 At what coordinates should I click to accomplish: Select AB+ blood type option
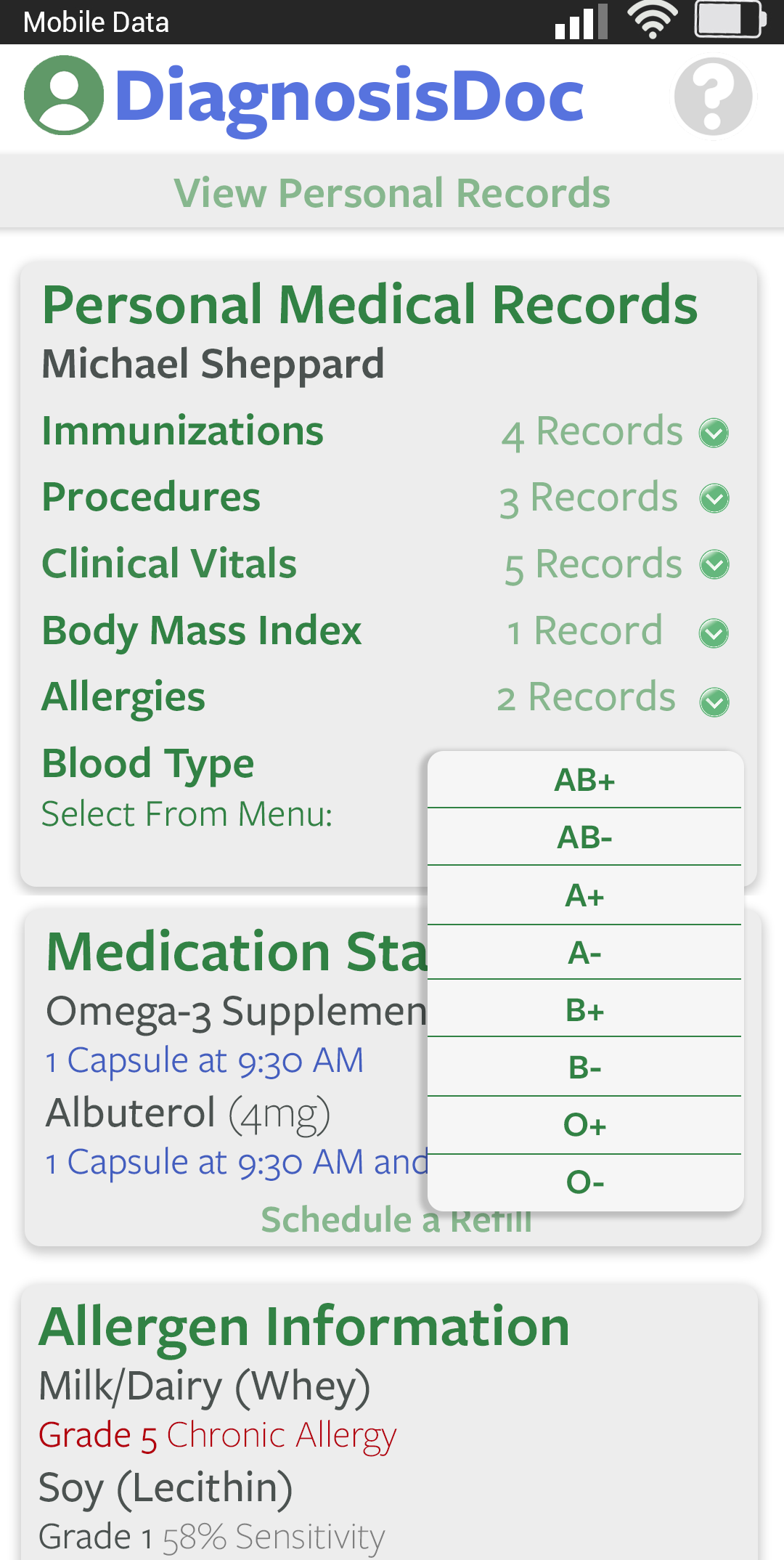[x=585, y=780]
